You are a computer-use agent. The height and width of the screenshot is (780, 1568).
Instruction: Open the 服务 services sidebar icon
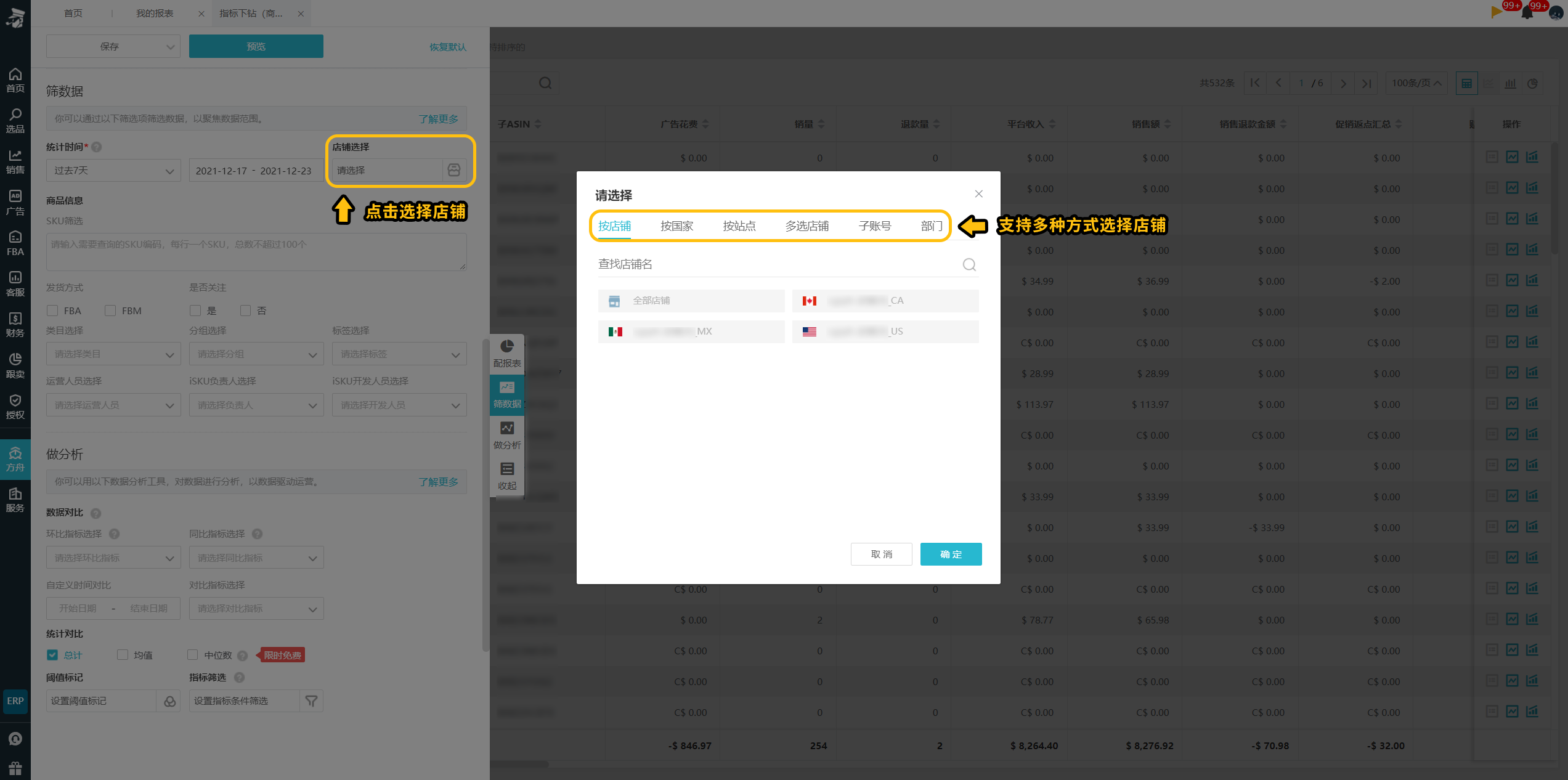(15, 500)
